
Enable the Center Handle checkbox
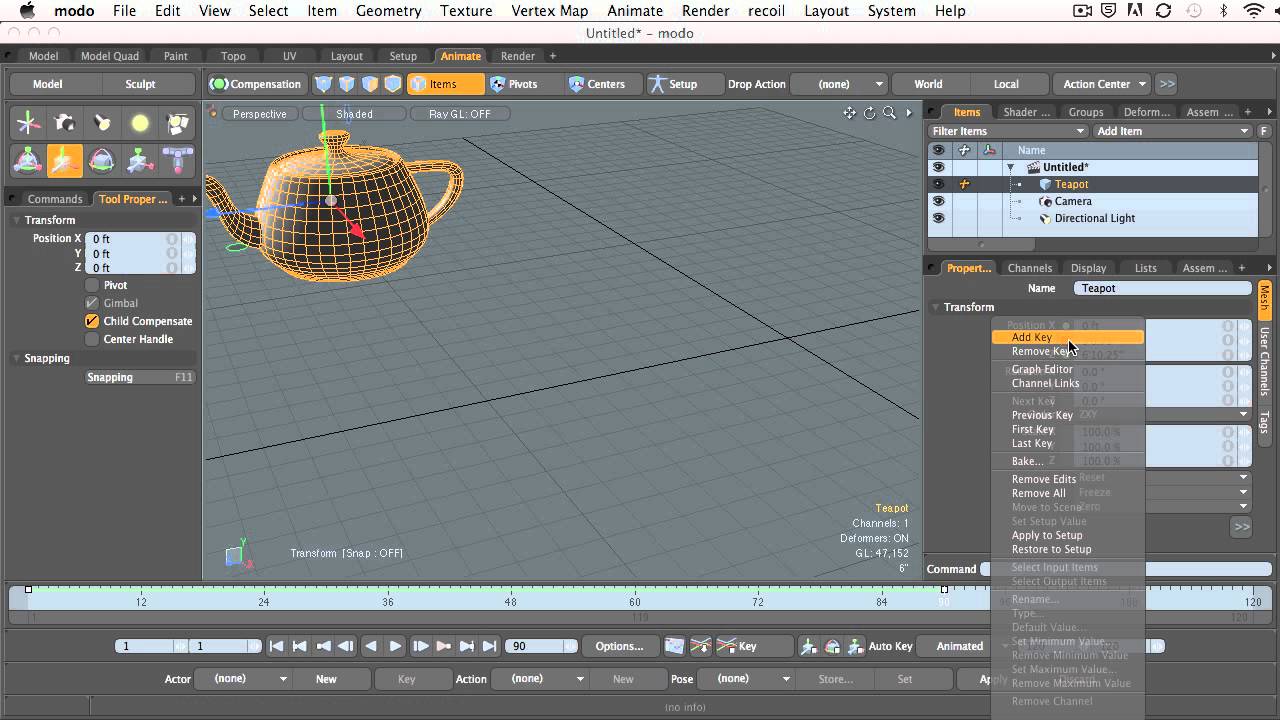click(92, 339)
